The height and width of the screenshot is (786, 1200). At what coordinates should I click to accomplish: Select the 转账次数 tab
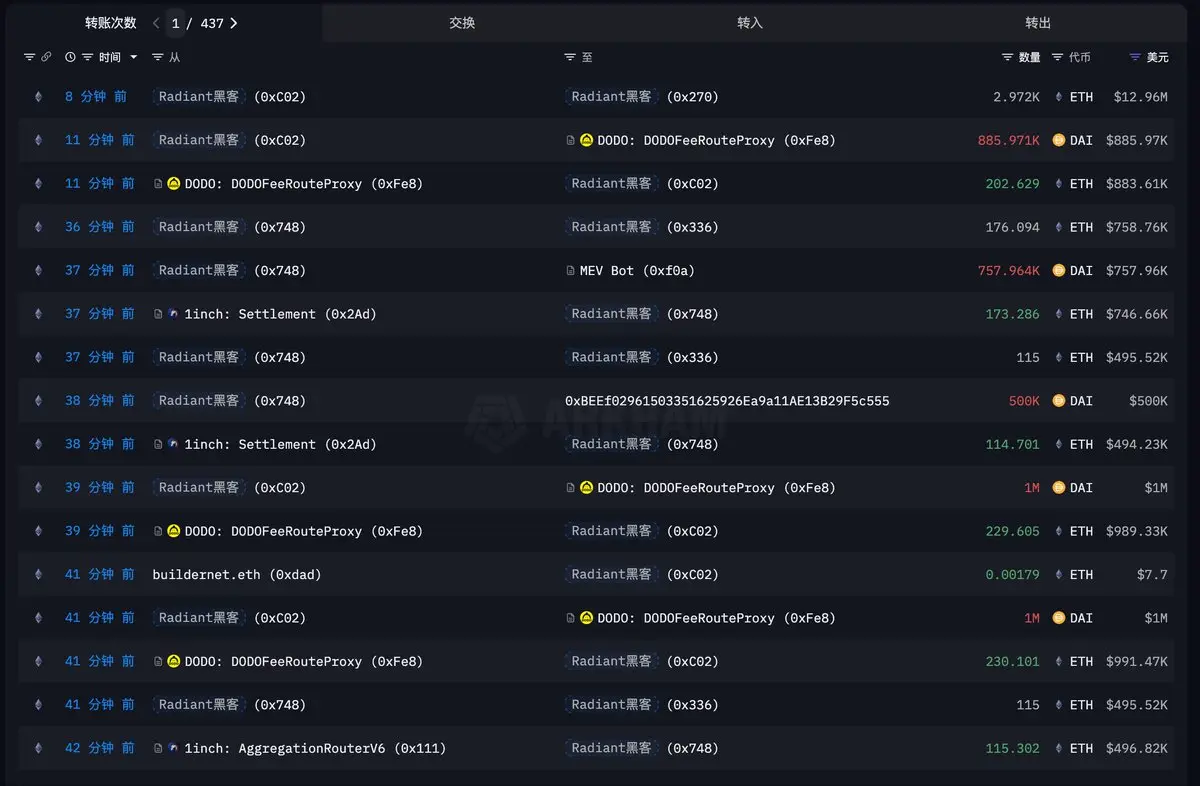(x=111, y=23)
